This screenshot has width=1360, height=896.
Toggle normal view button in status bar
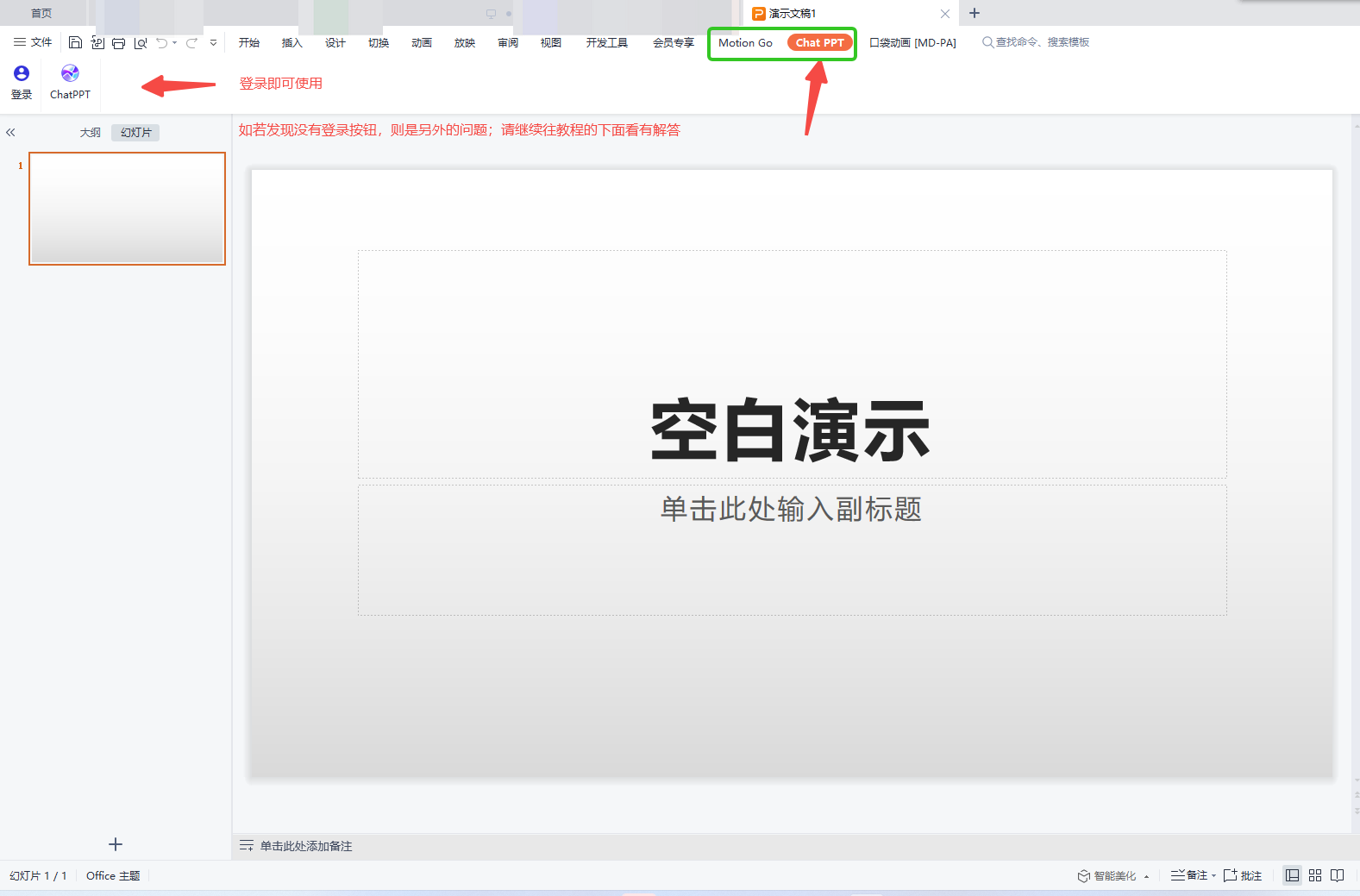coord(1292,875)
